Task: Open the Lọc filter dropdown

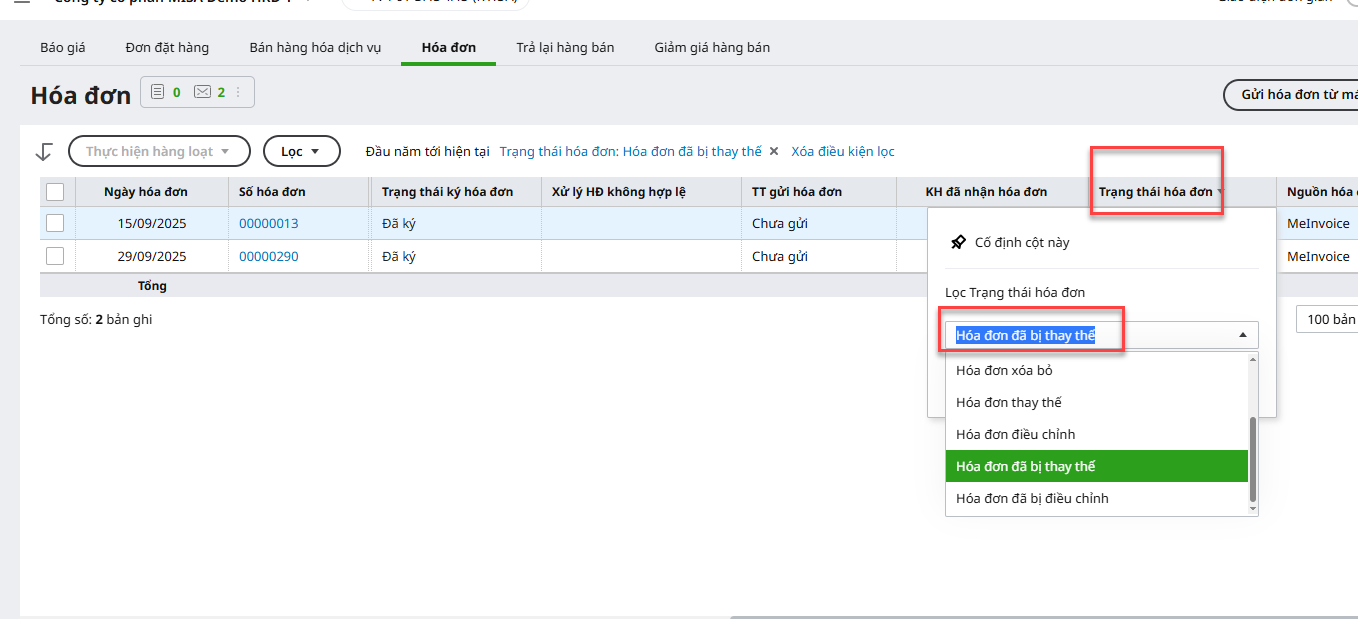Action: pos(300,151)
